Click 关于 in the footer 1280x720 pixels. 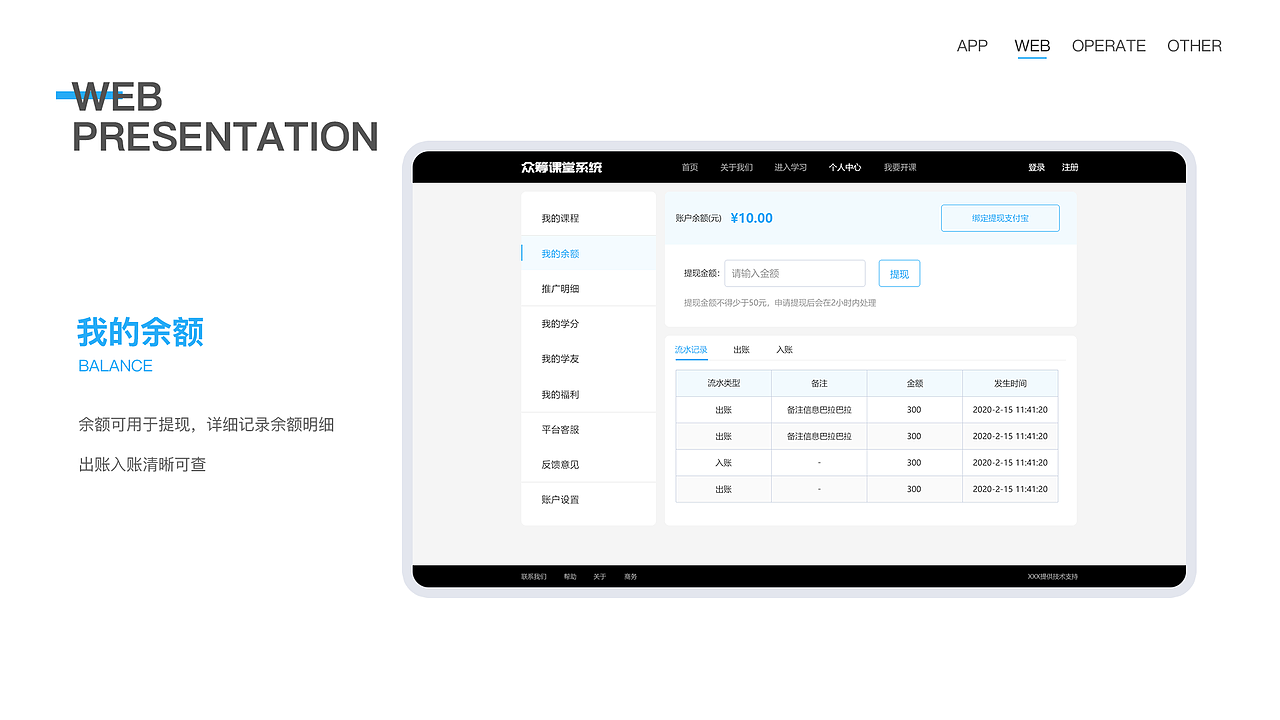[599, 577]
